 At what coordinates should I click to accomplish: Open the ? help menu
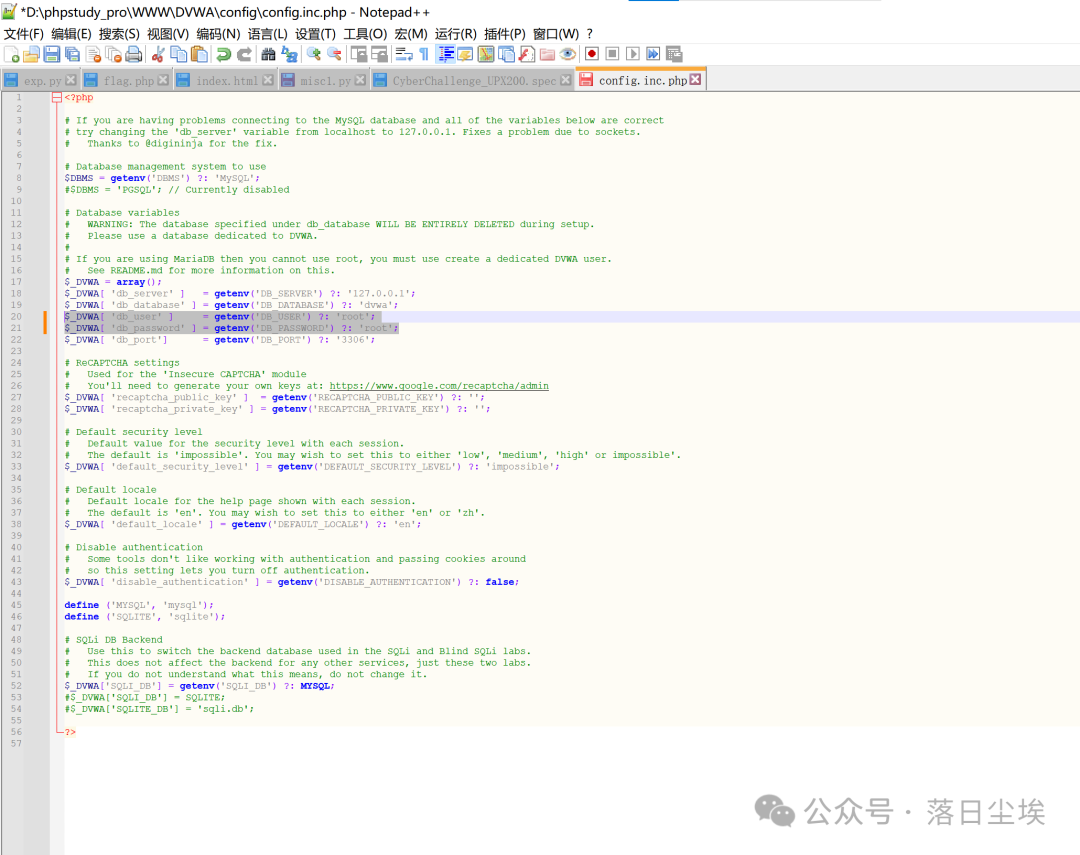point(590,34)
